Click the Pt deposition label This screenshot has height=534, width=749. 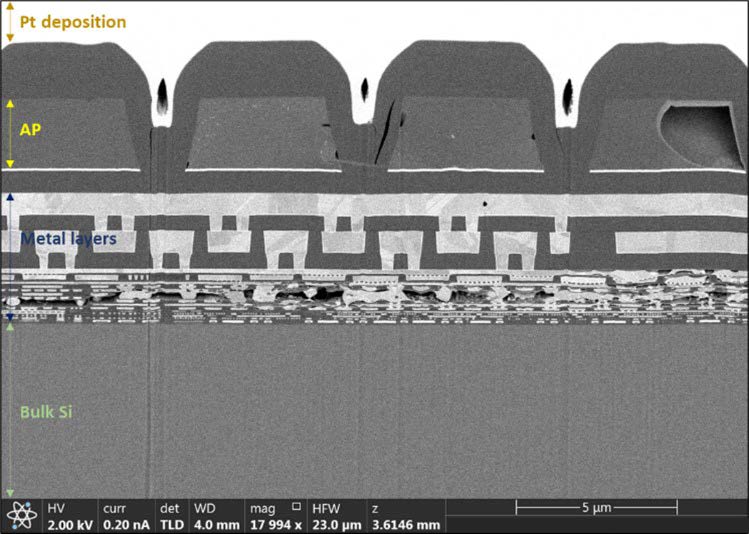pyautogui.click(x=73, y=22)
